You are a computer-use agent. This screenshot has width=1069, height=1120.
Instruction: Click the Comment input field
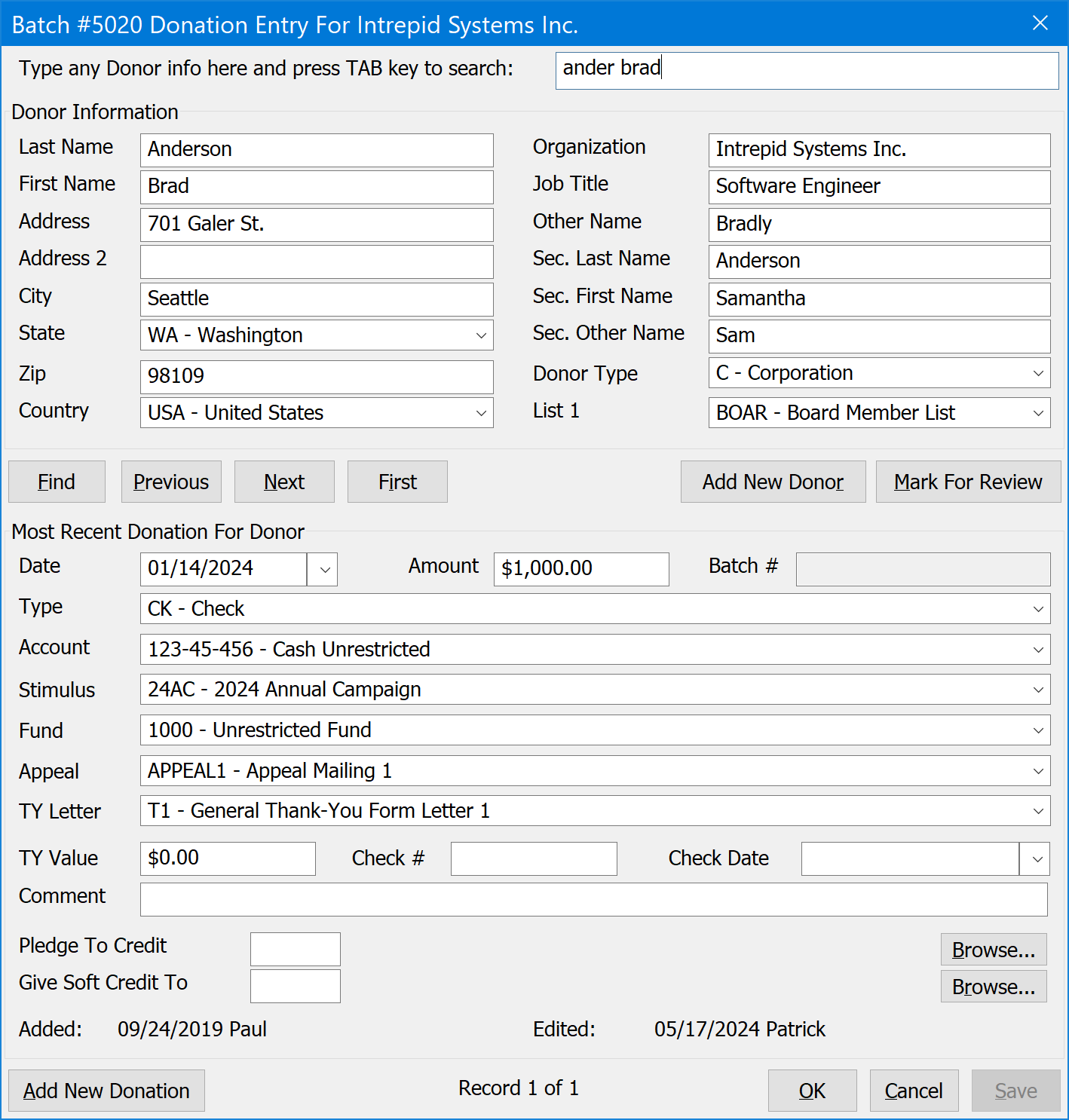[x=594, y=899]
